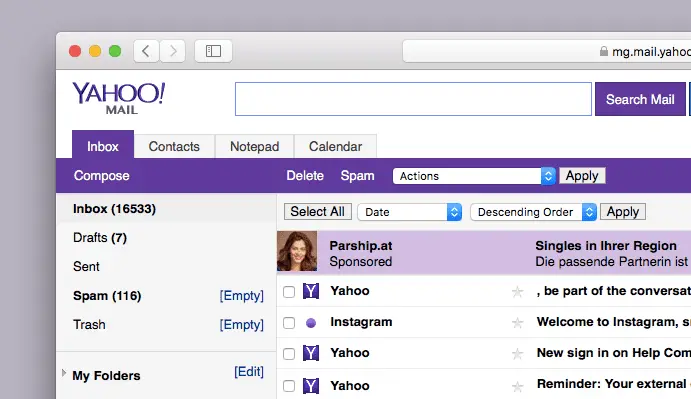Click the Search Mail button
The image size is (691, 399).
coord(640,99)
